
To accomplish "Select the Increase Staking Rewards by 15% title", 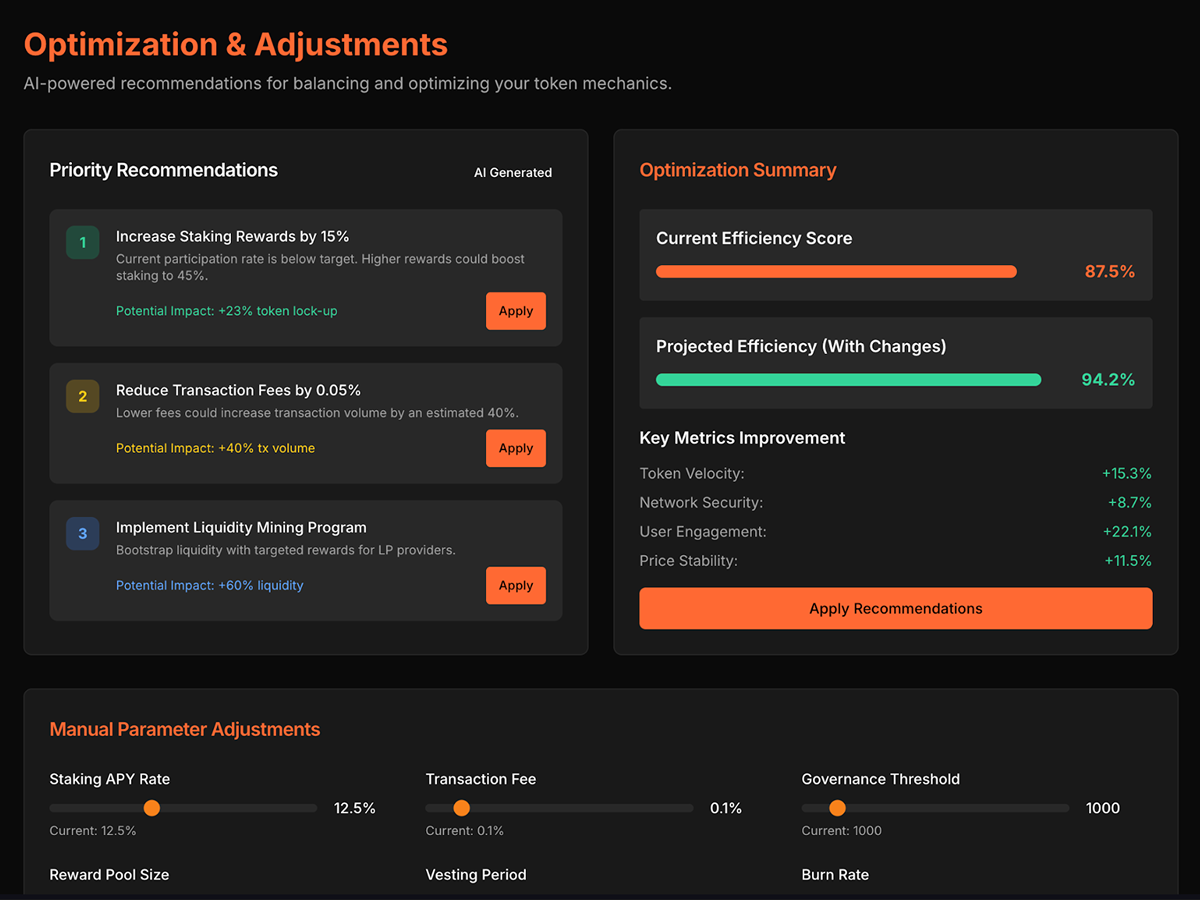I will 232,236.
